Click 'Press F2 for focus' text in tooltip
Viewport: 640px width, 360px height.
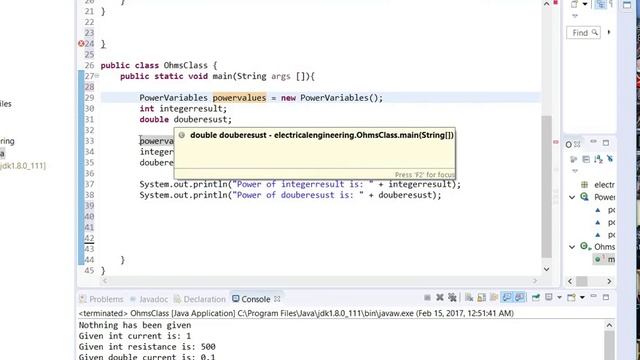coord(424,175)
